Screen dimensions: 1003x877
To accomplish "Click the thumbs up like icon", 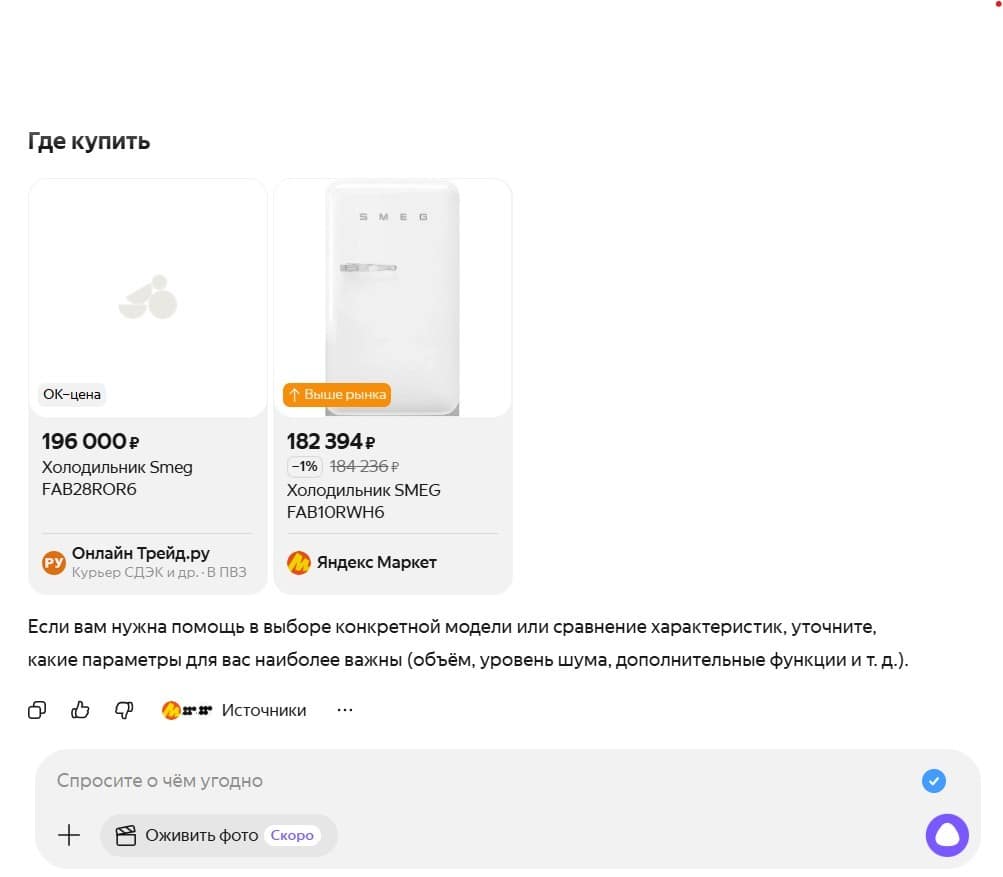I will click(x=81, y=710).
